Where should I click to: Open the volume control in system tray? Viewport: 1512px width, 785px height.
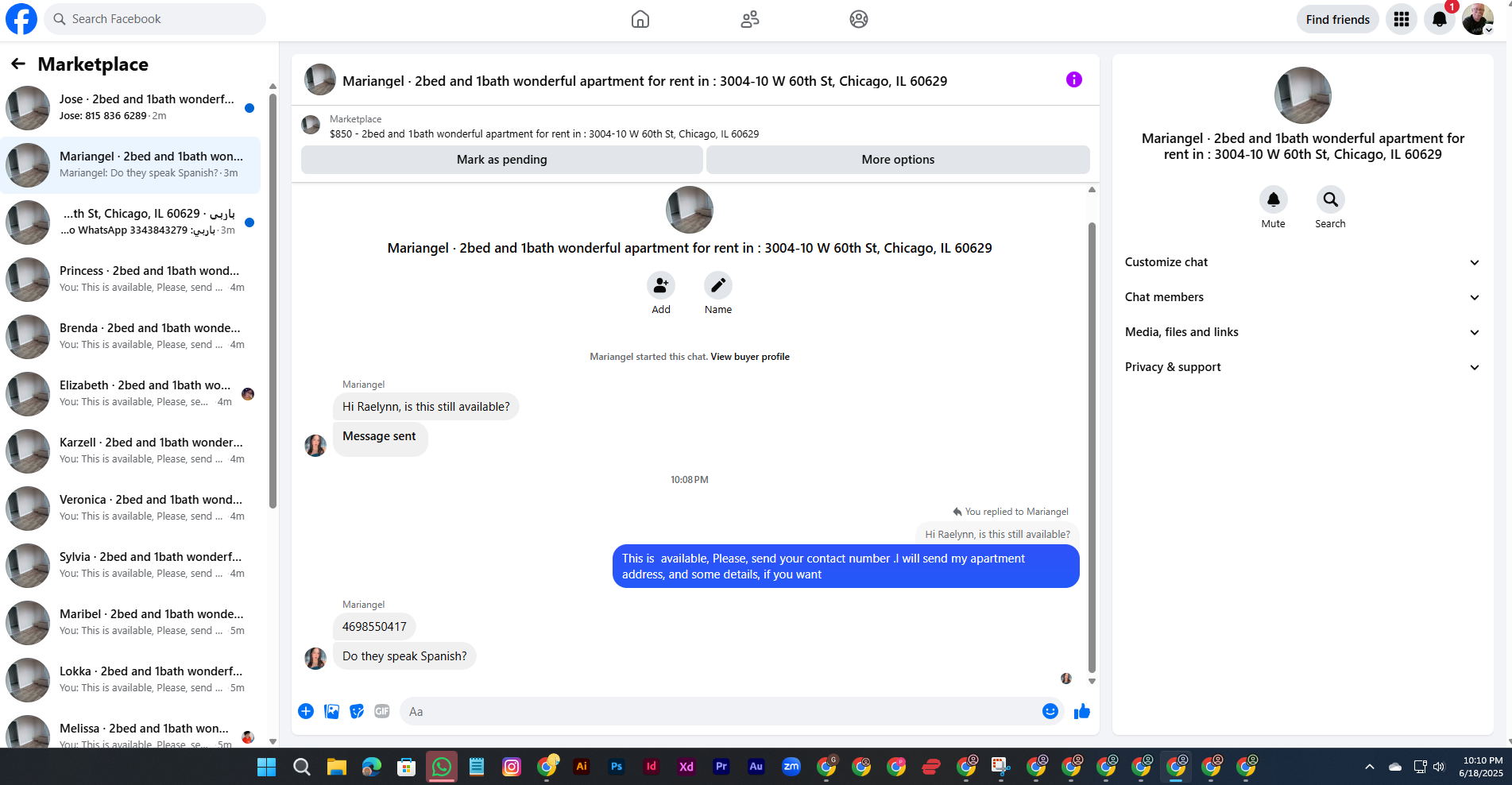(1439, 767)
